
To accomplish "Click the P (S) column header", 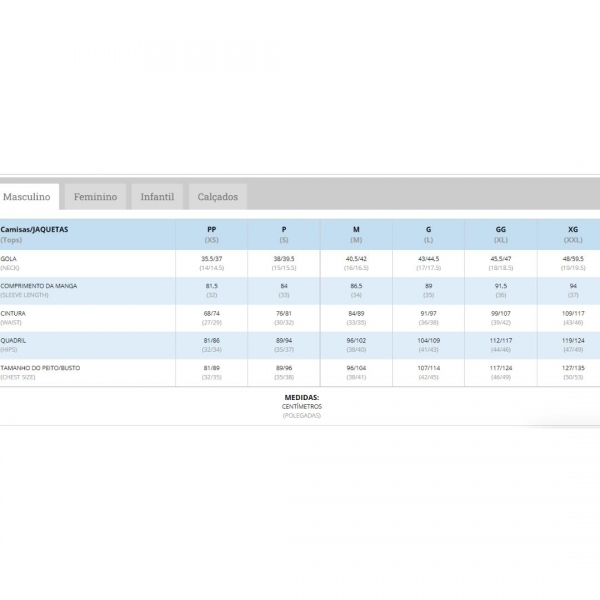I will coord(284,234).
